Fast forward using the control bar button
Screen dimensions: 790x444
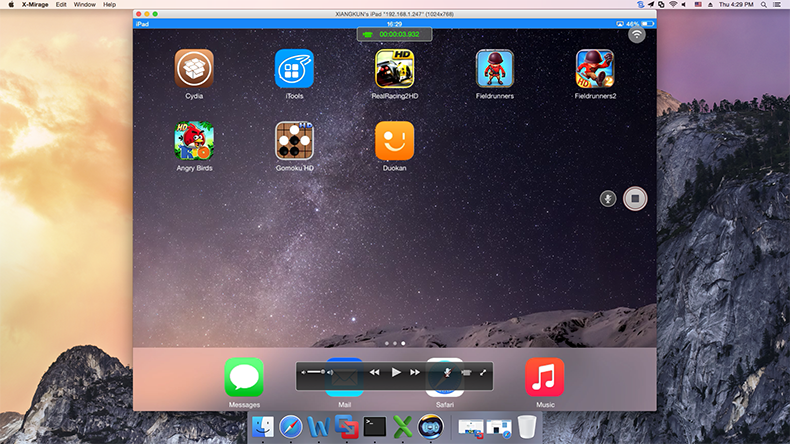415,372
